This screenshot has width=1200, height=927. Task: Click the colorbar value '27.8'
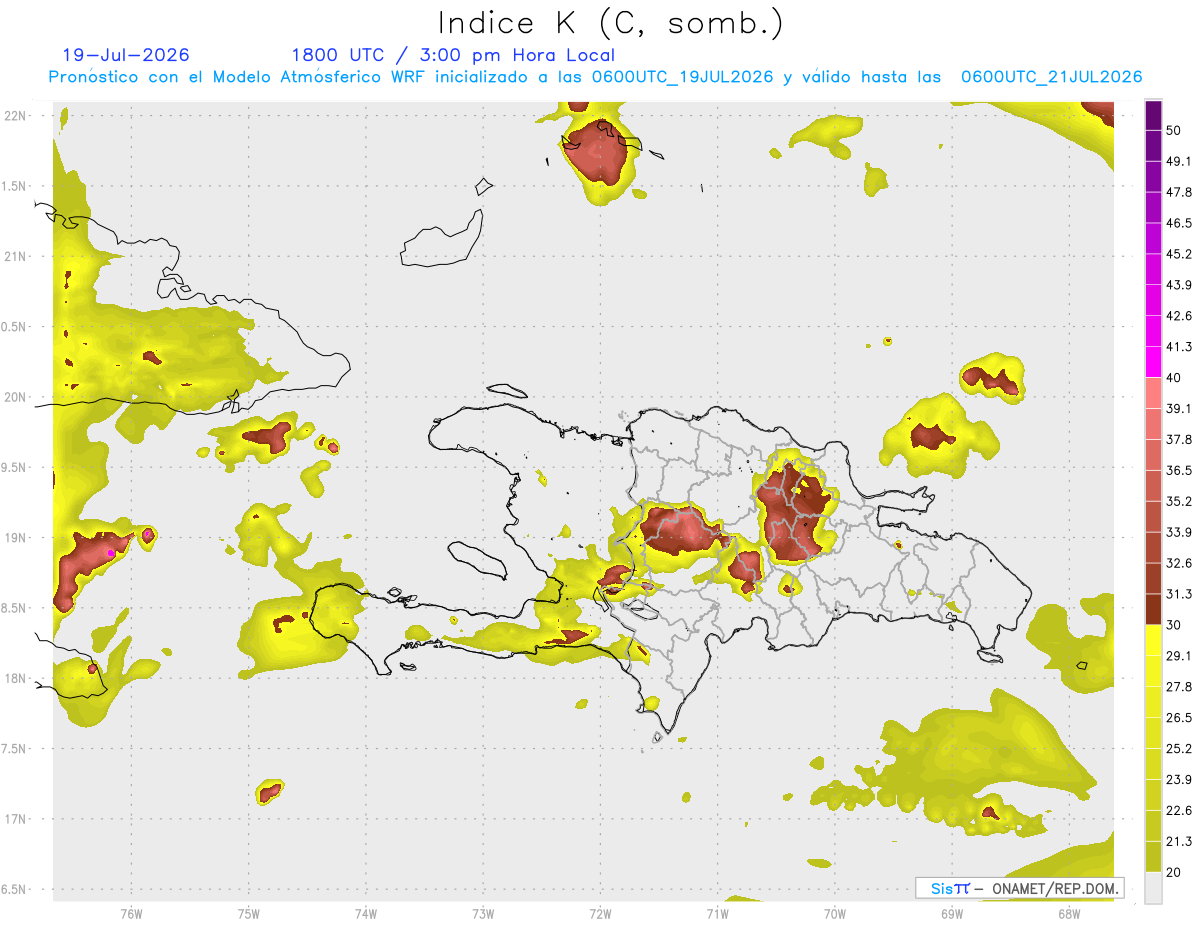click(x=1178, y=687)
